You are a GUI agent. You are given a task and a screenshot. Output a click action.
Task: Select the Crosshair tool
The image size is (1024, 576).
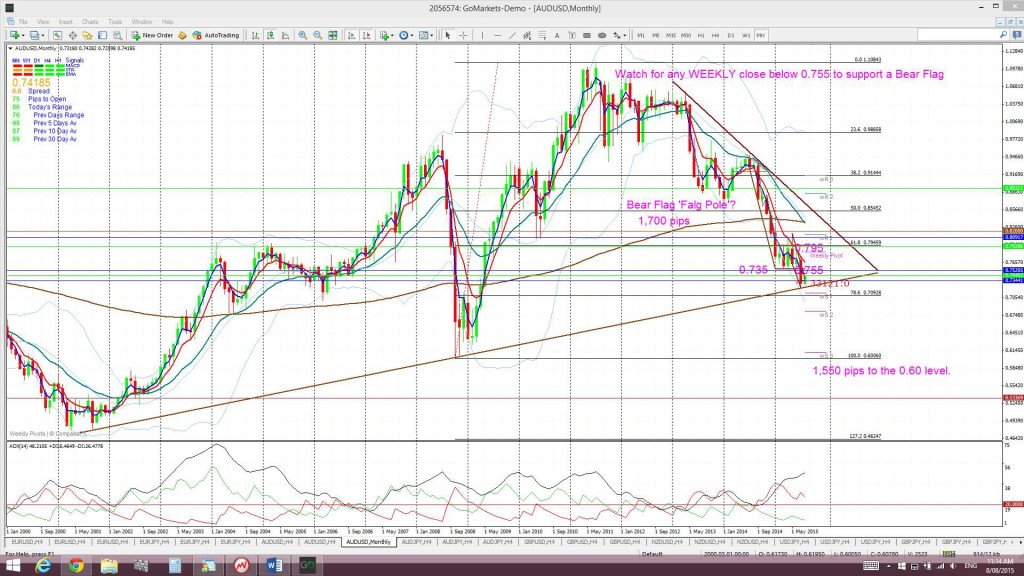[463, 35]
